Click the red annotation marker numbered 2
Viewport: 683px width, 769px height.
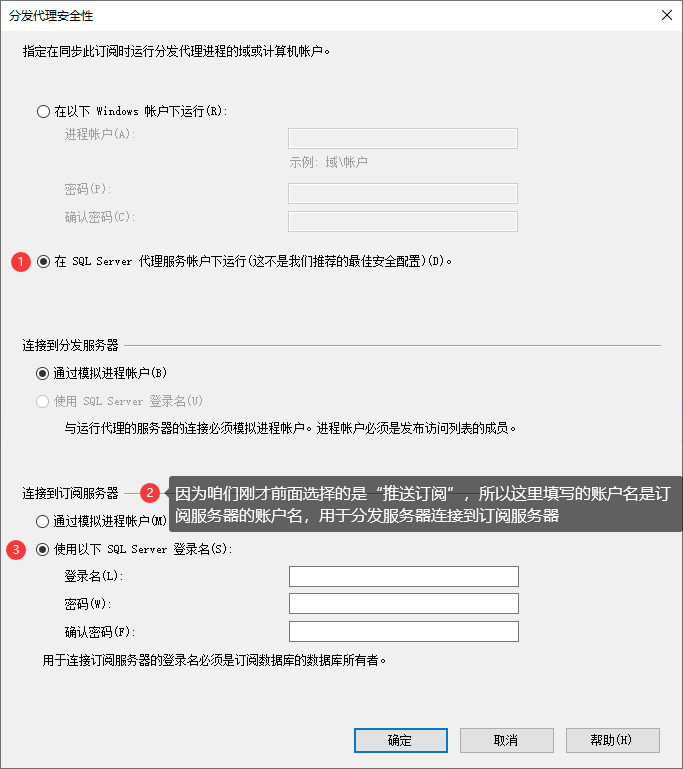pos(150,493)
